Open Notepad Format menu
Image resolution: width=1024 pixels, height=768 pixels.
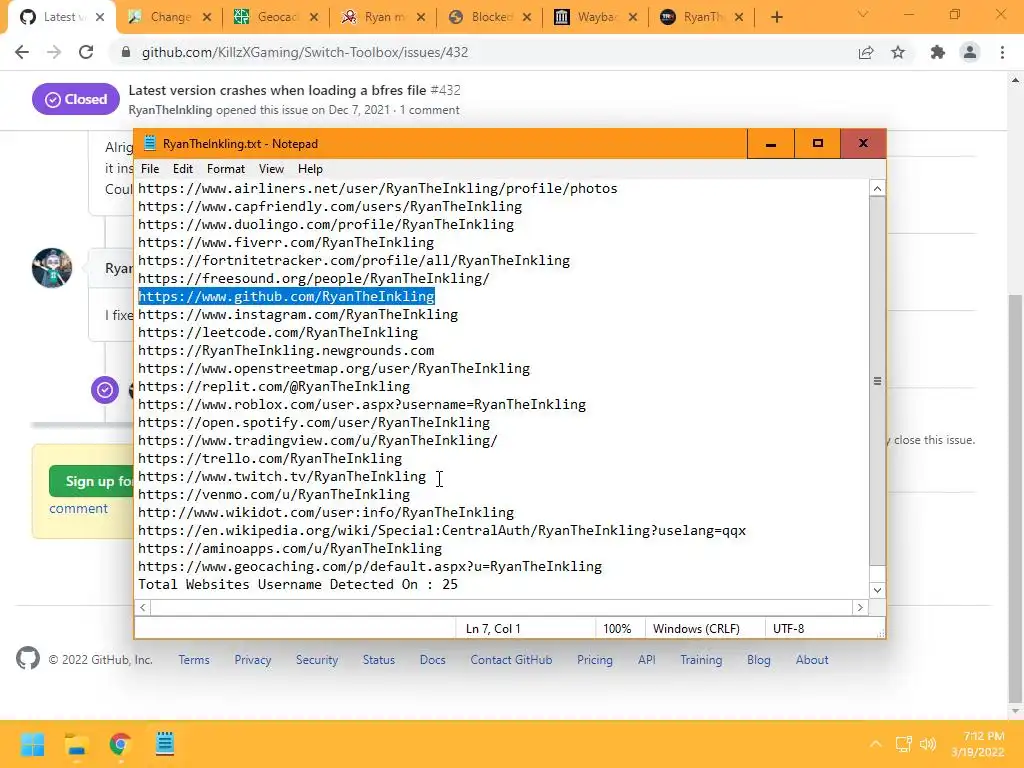pyautogui.click(x=226, y=169)
